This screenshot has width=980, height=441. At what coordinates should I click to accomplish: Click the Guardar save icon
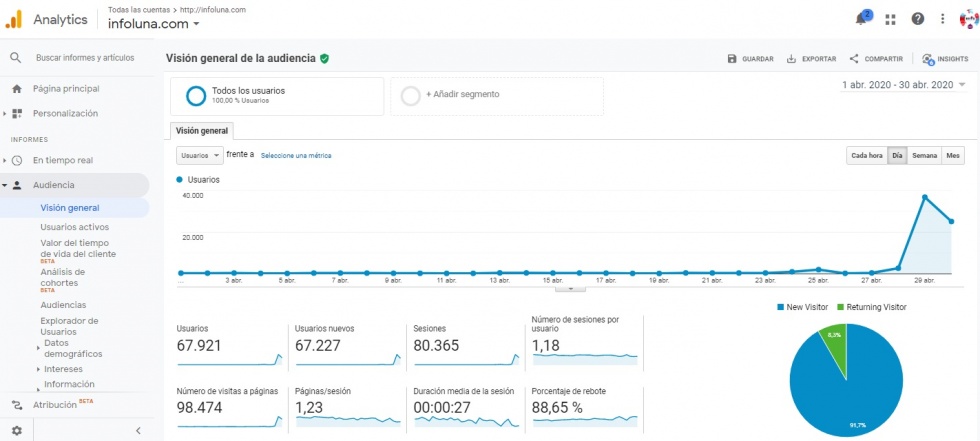pyautogui.click(x=733, y=59)
